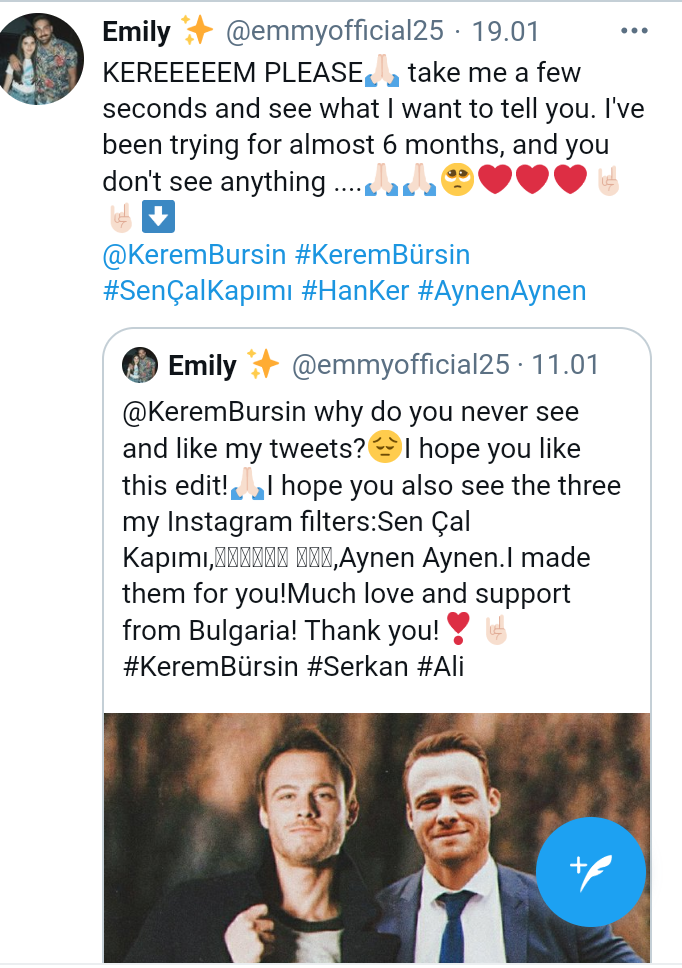Open the quoted tweet from 11.01
This screenshot has height=968, width=682.
[x=370, y=520]
